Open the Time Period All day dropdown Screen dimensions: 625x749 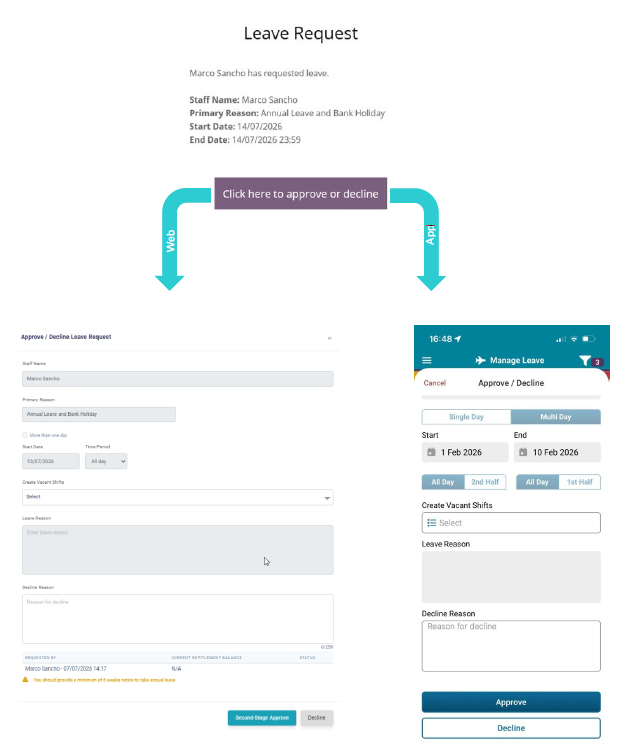pyautogui.click(x=106, y=461)
